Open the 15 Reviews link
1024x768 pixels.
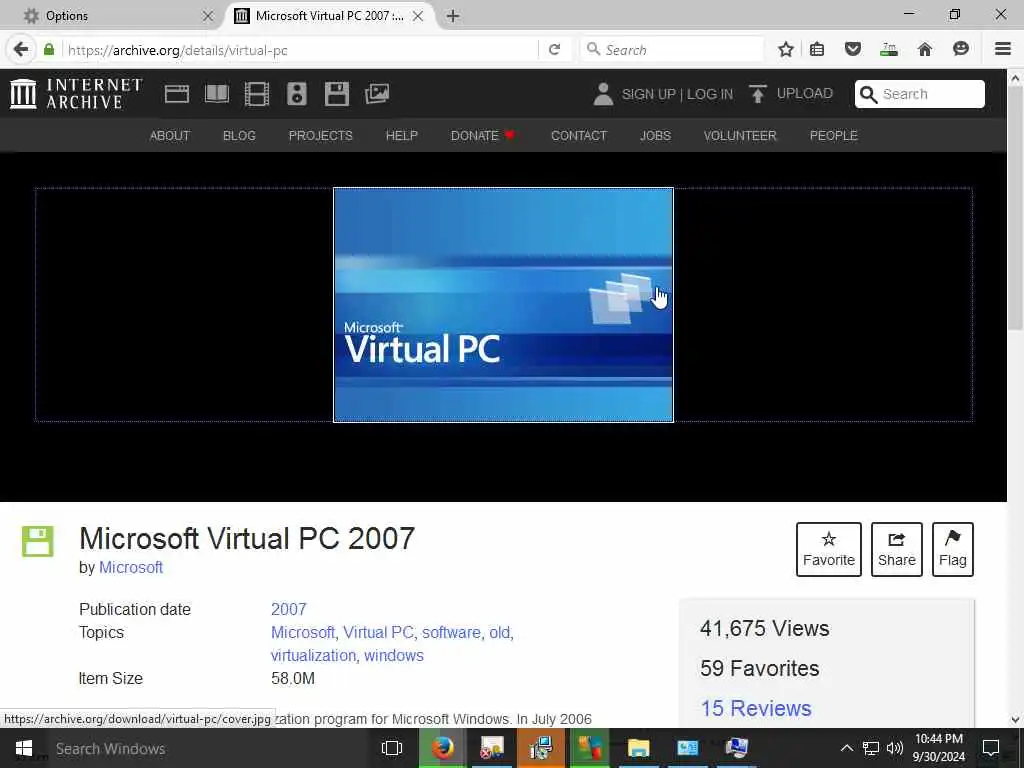click(756, 708)
